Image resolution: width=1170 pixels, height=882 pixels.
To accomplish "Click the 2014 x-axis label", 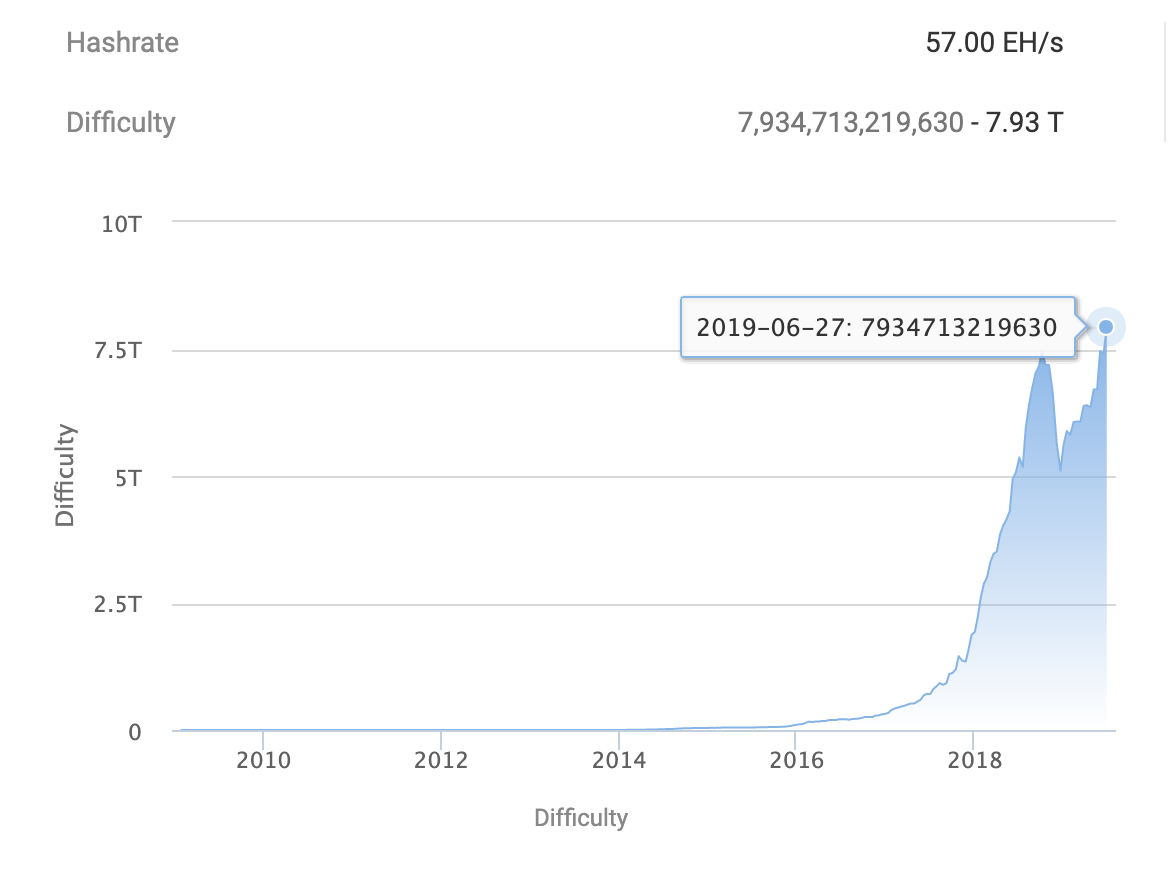I will point(619,762).
